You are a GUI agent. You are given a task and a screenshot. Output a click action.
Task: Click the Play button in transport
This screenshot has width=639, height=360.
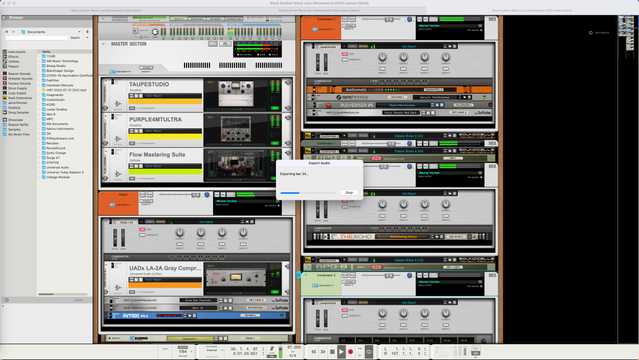click(342, 351)
